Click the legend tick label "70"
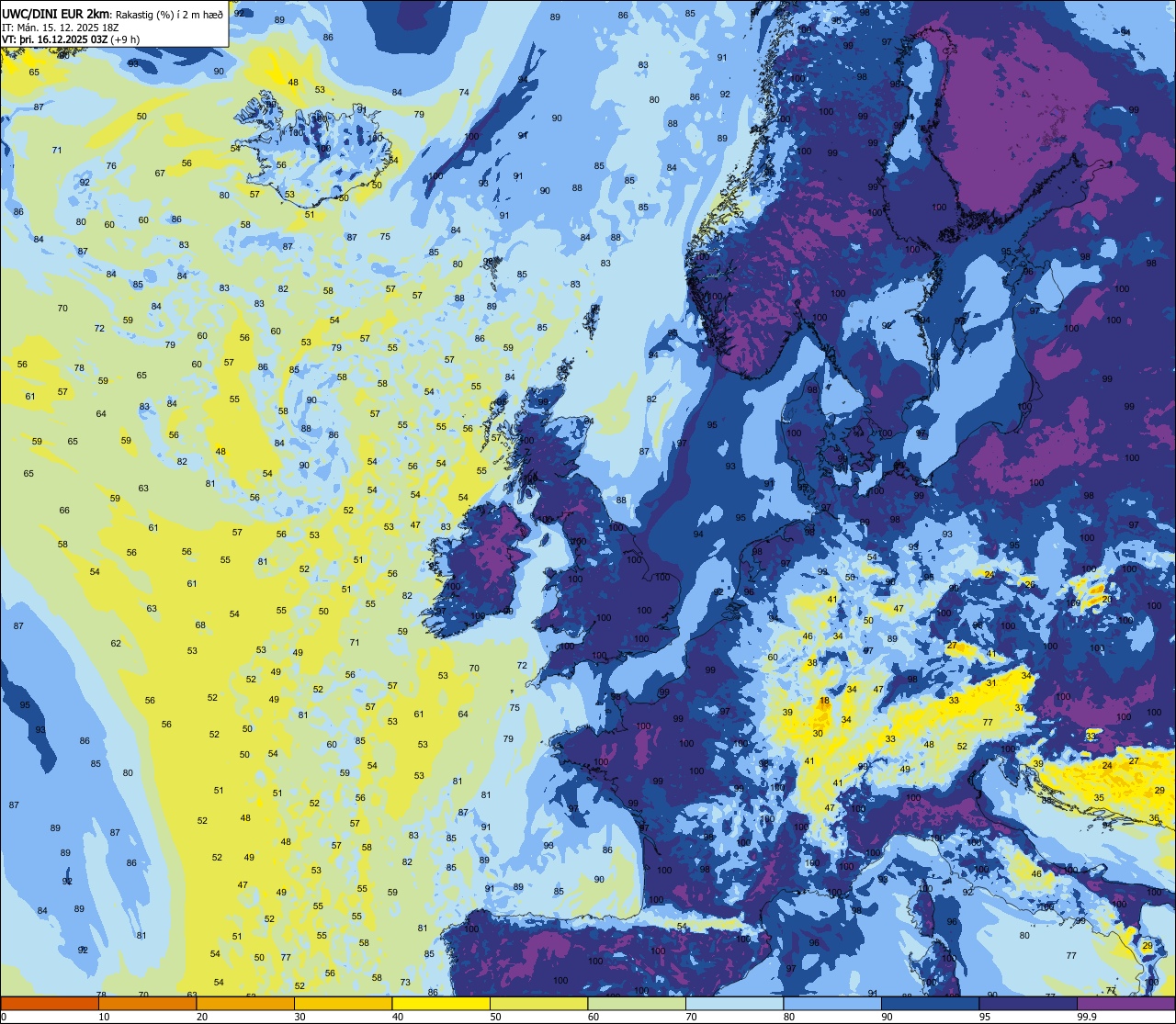The width and height of the screenshot is (1176, 1024). 691,1017
